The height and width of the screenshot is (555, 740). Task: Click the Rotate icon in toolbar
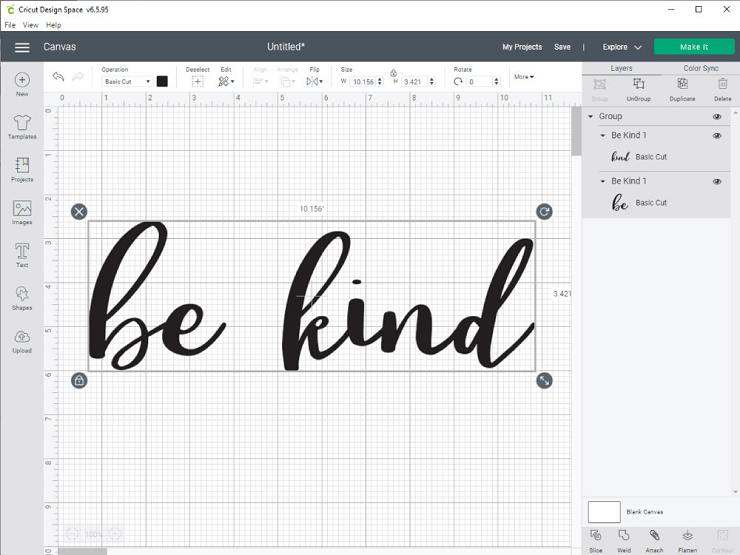(x=458, y=82)
